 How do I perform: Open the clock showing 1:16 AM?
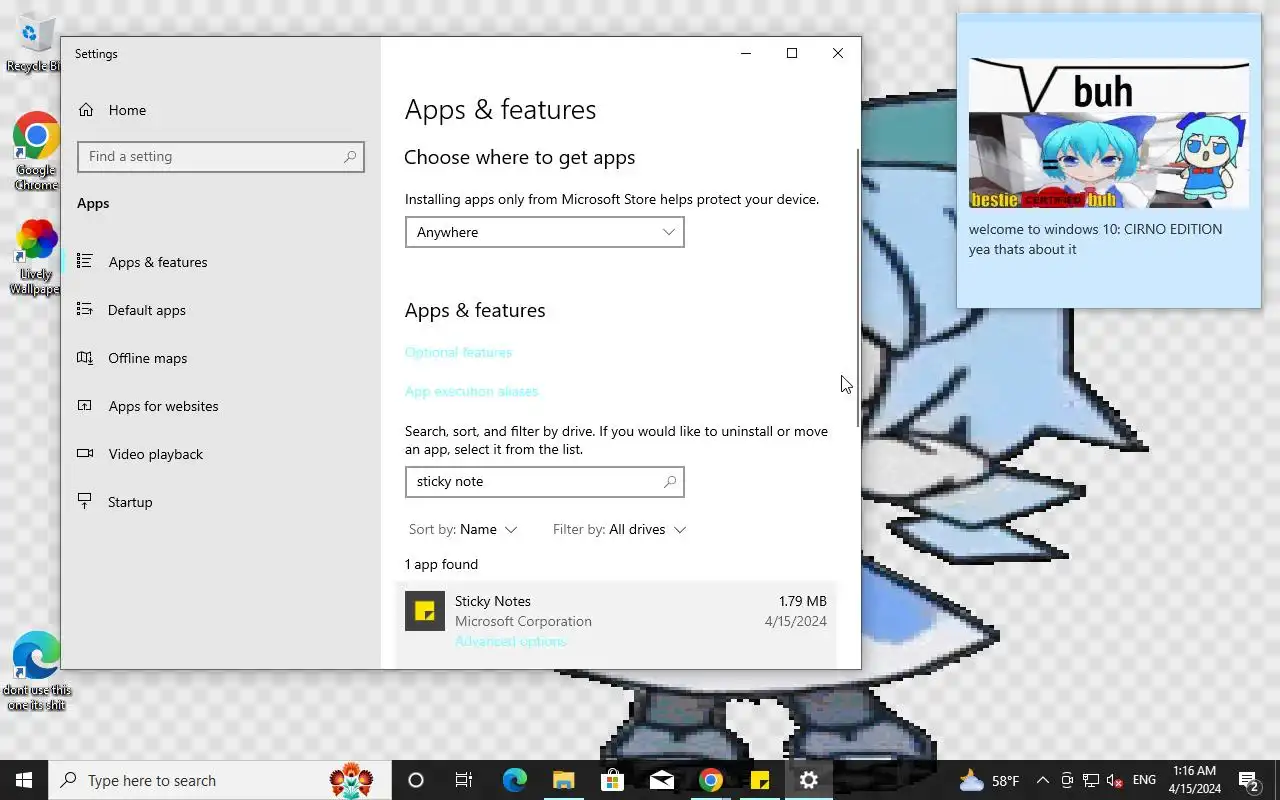[x=1194, y=780]
